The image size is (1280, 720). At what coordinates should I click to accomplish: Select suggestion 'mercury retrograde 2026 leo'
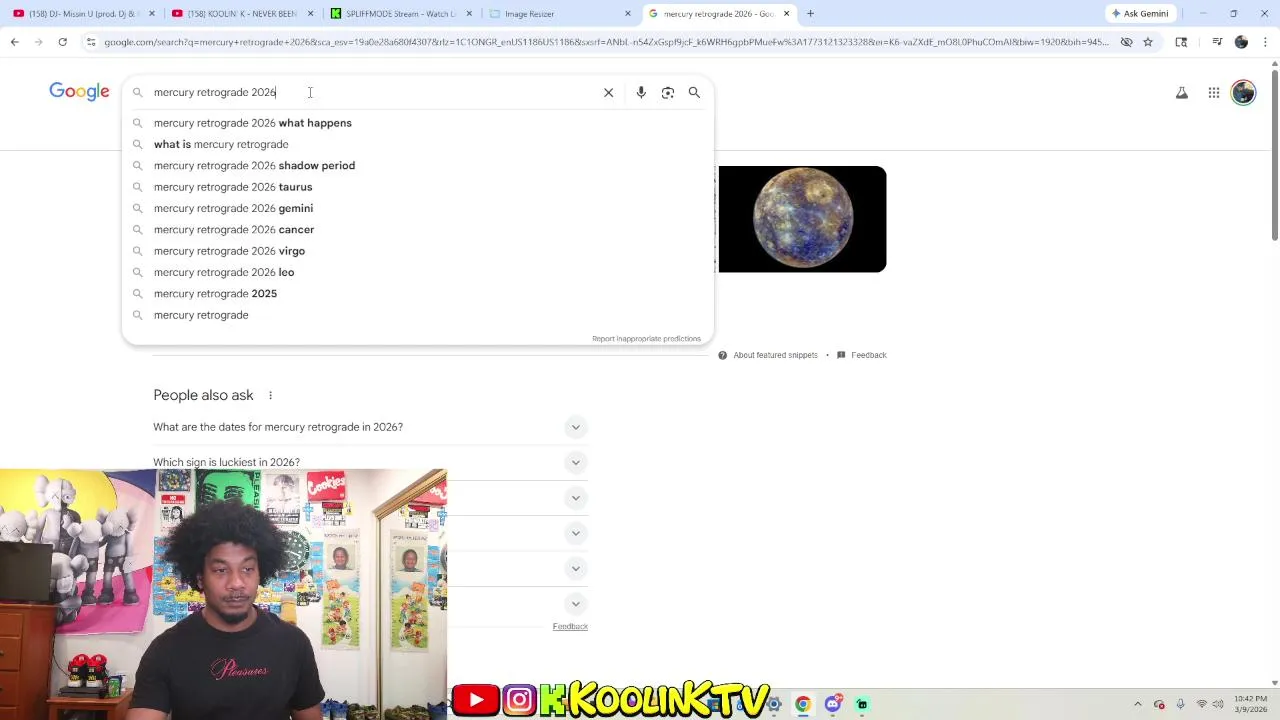point(417,272)
